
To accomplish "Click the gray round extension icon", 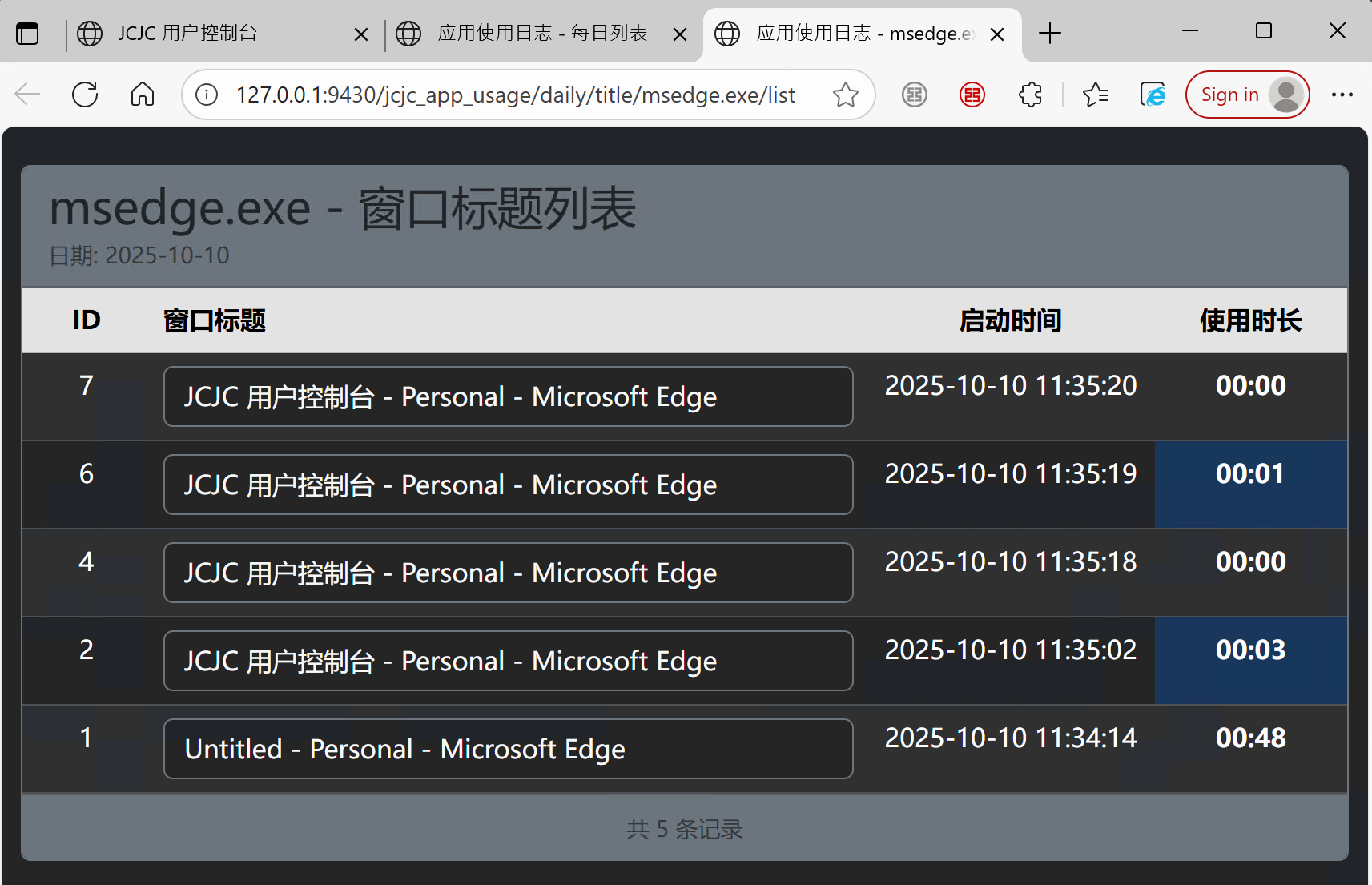I will [x=914, y=95].
